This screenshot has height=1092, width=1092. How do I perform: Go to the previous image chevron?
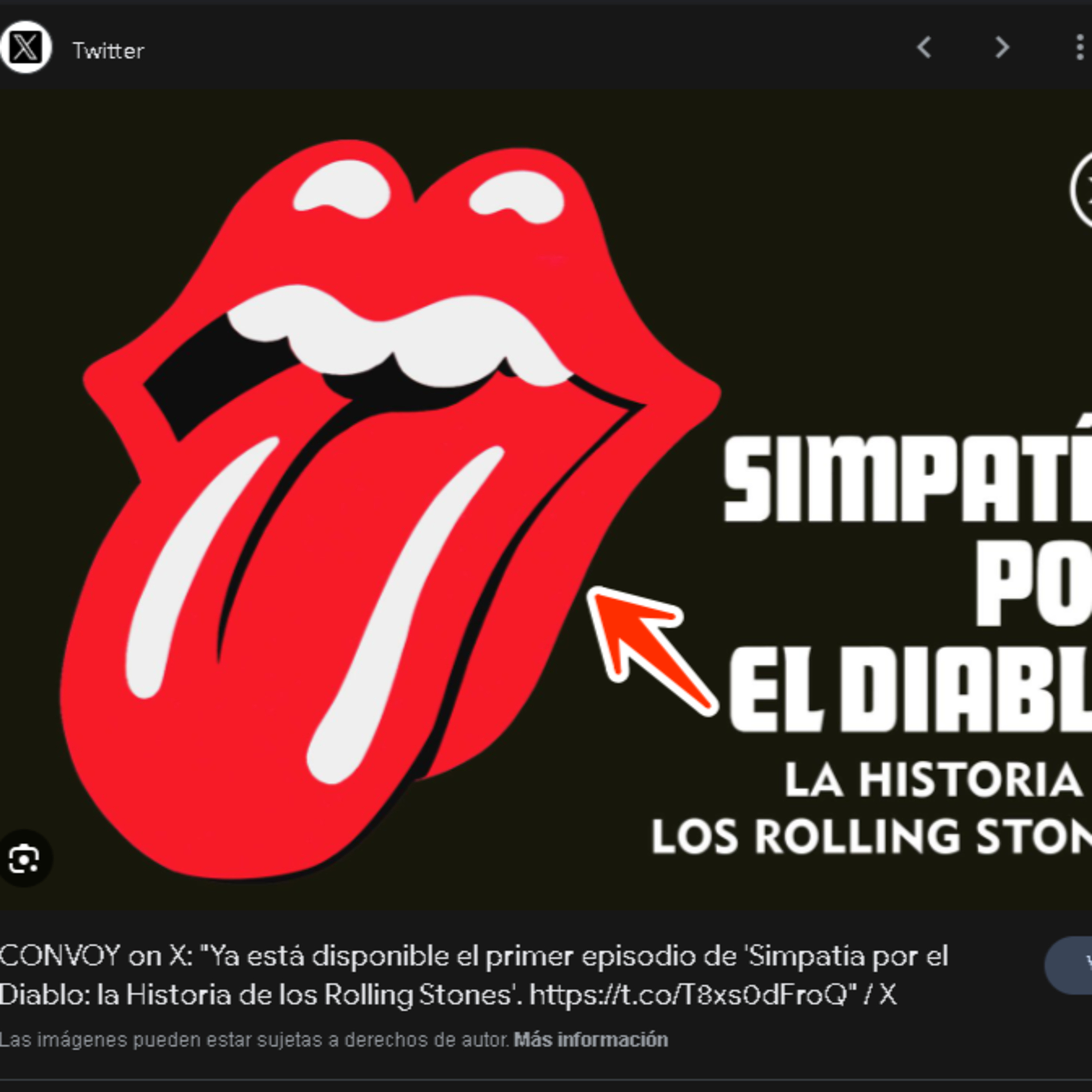pos(923,47)
